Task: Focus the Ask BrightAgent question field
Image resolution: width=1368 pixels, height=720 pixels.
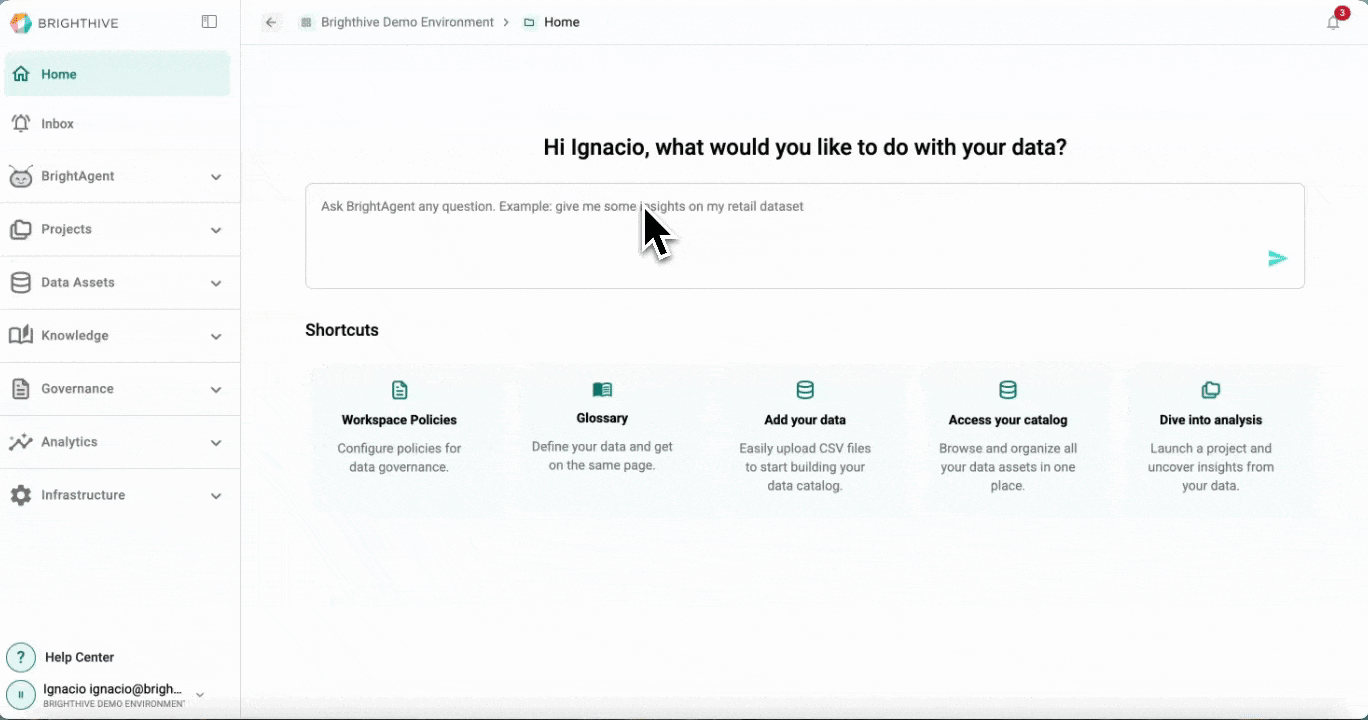Action: point(805,236)
